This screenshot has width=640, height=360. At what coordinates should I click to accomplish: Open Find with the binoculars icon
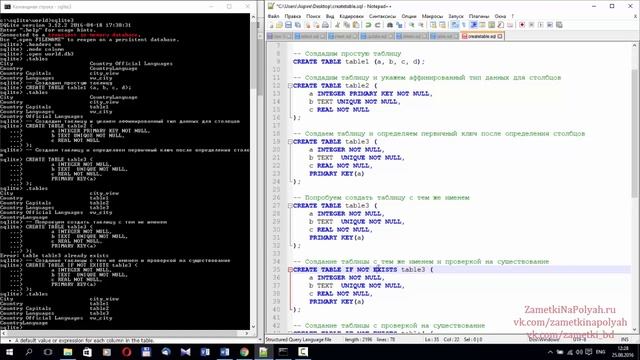tap(390, 25)
